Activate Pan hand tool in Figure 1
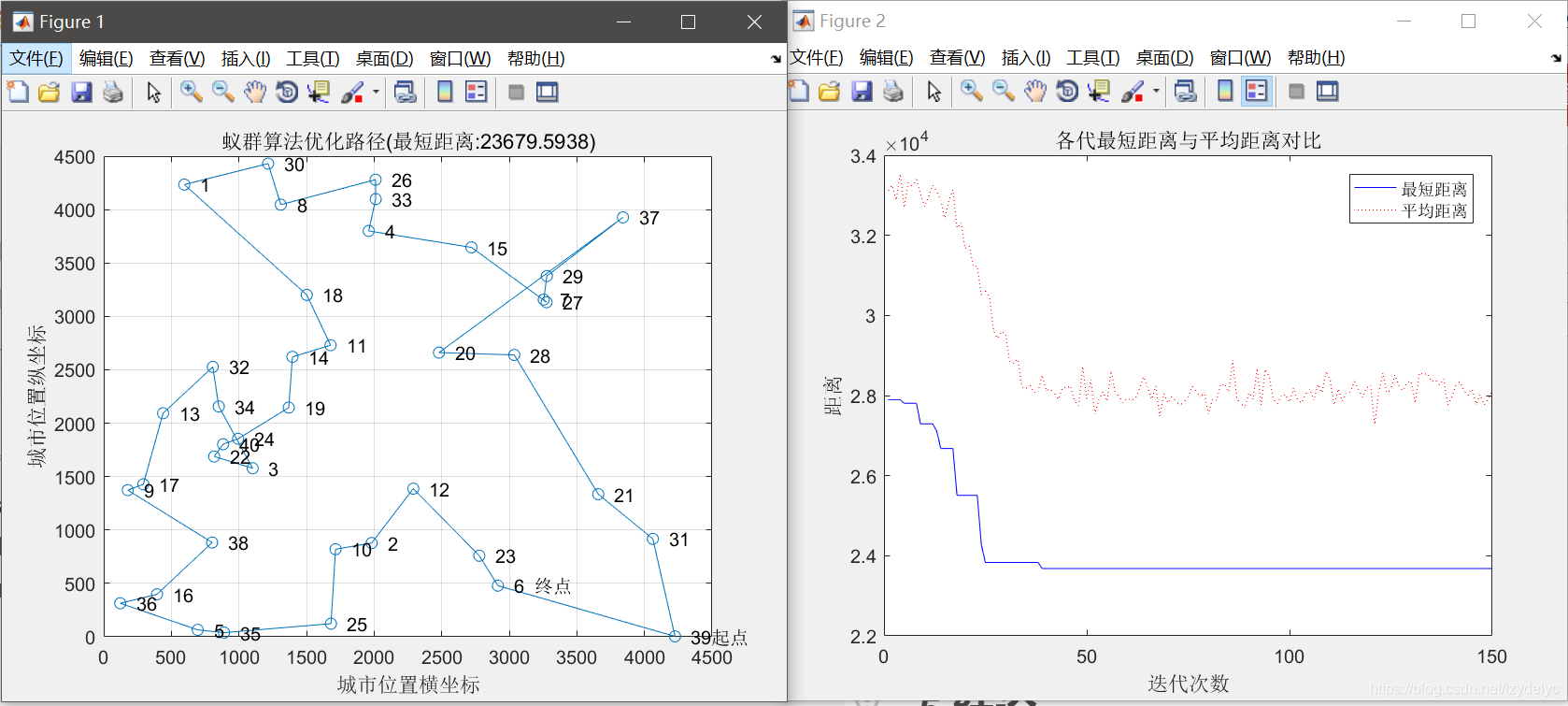Viewport: 1568px width, 706px height. [x=255, y=92]
